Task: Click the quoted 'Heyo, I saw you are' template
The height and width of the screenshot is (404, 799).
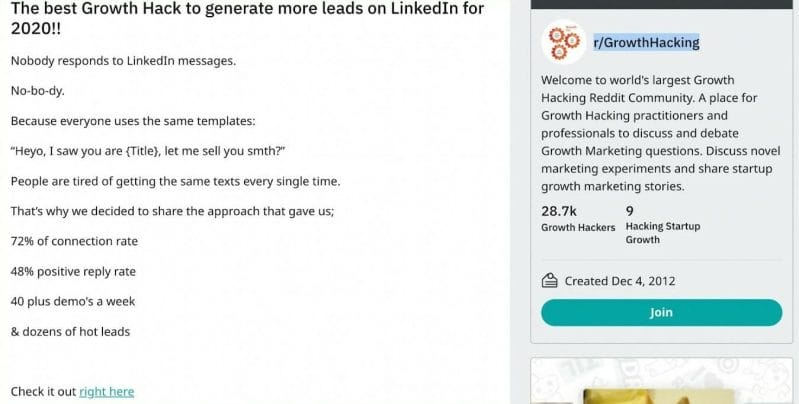Action: [x=148, y=151]
